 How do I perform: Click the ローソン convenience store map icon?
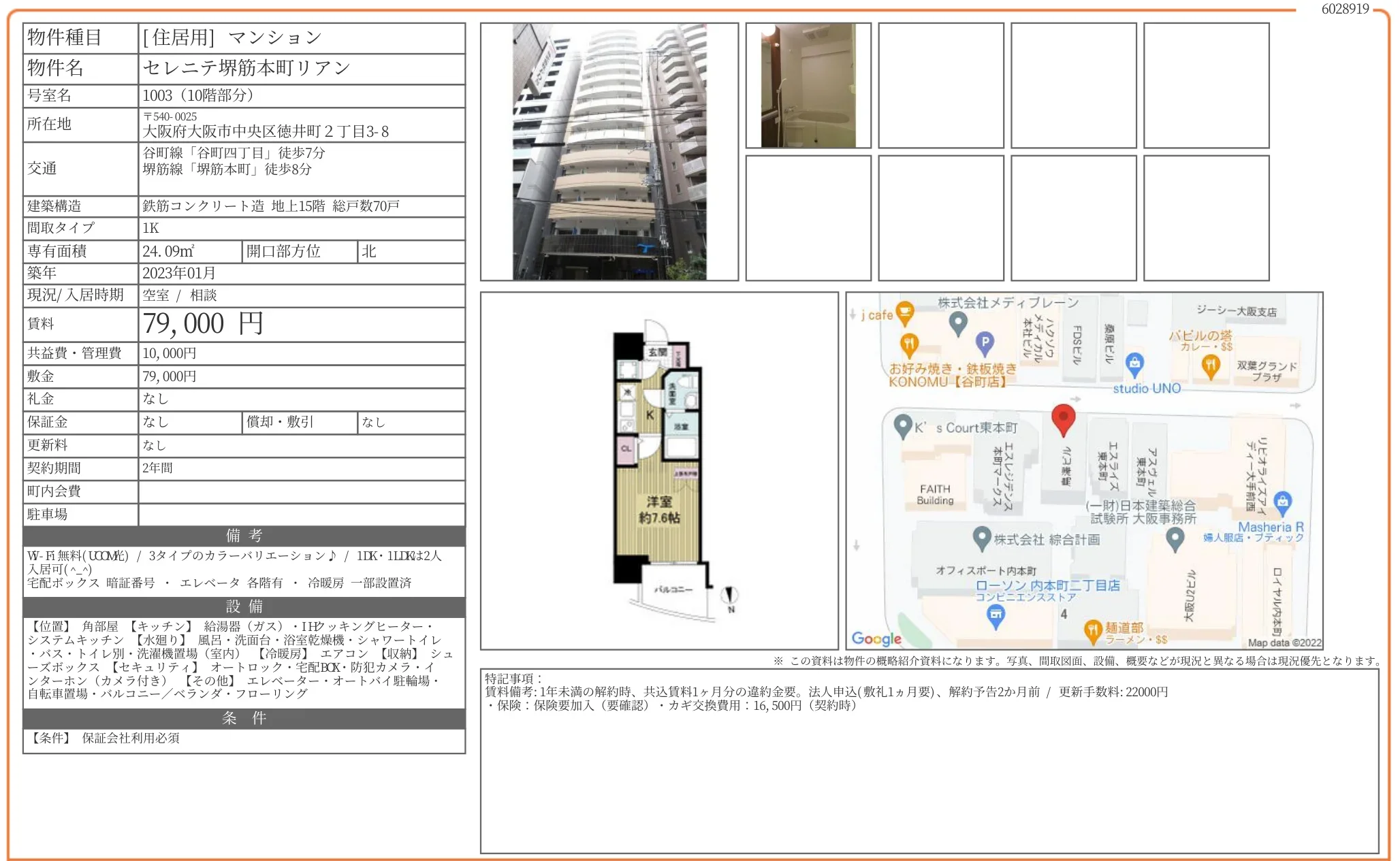point(996,615)
